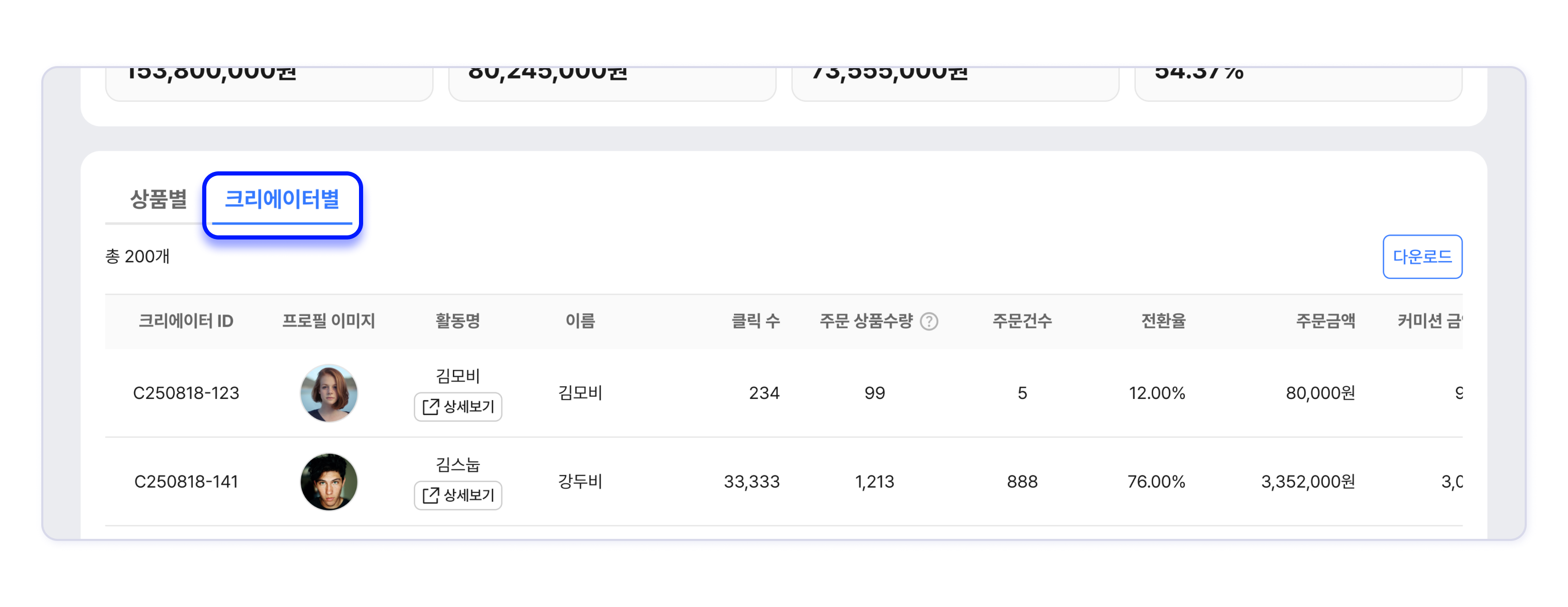
Task: Click the 활동명 column header
Action: 458,321
